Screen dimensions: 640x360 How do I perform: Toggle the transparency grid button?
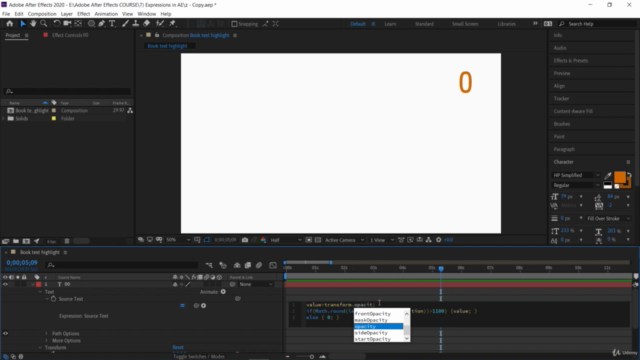point(318,240)
